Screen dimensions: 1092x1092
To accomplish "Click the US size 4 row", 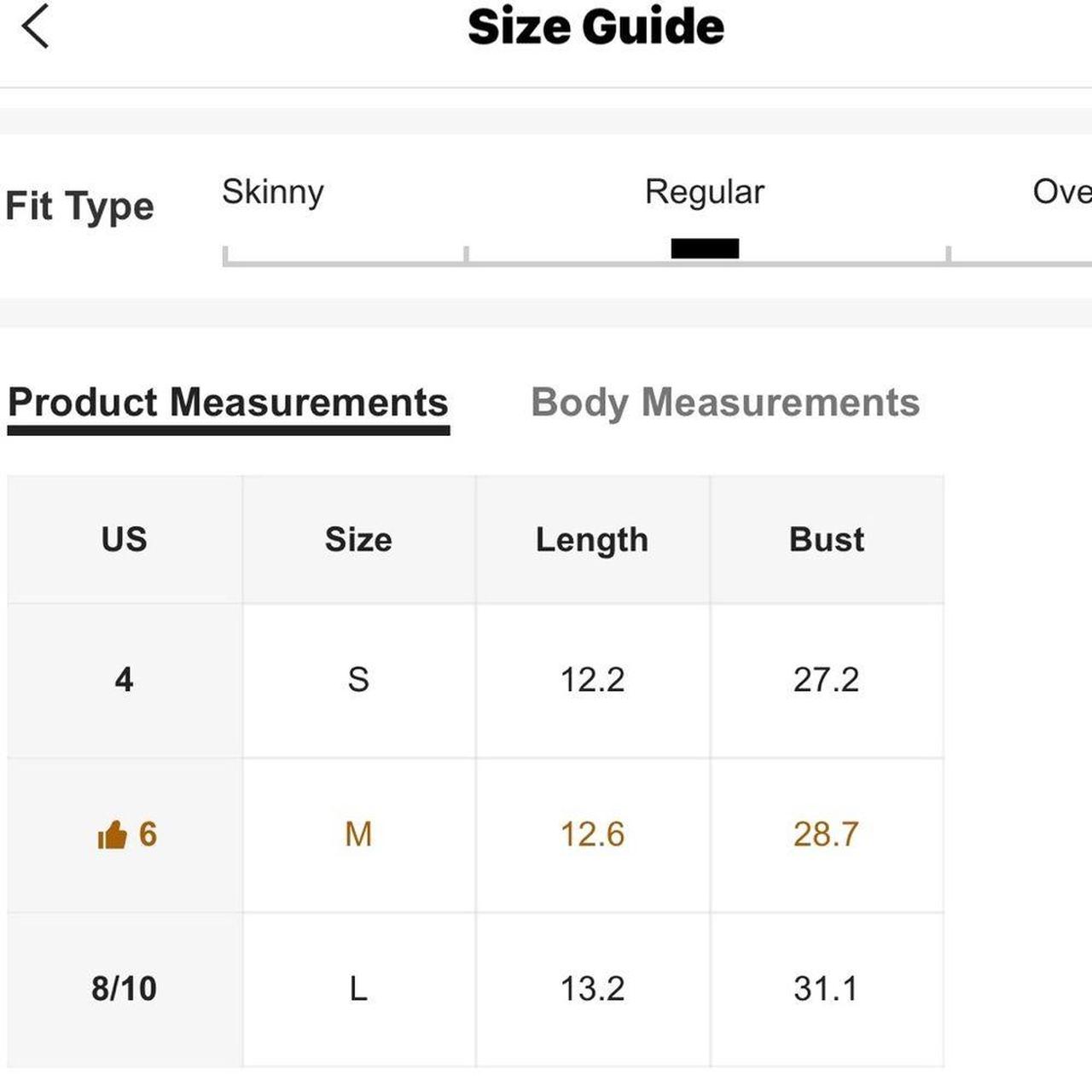I will click(125, 680).
